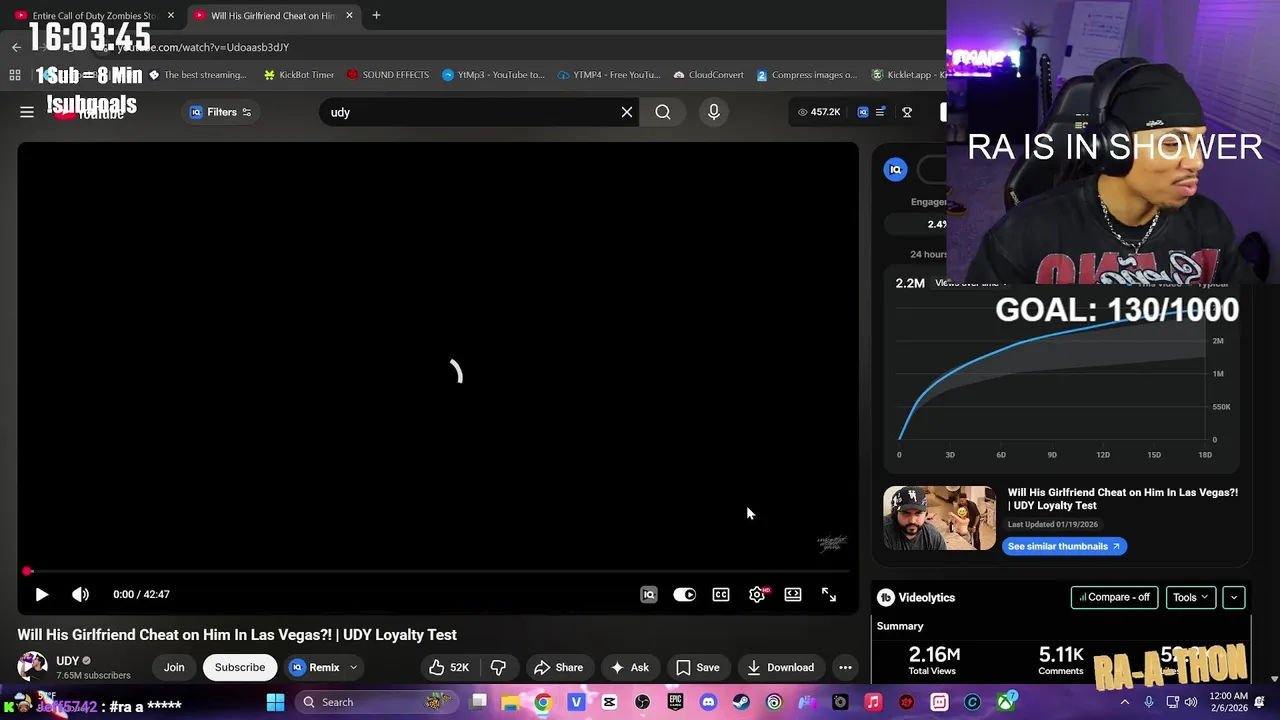Click the Ask button

630,667
